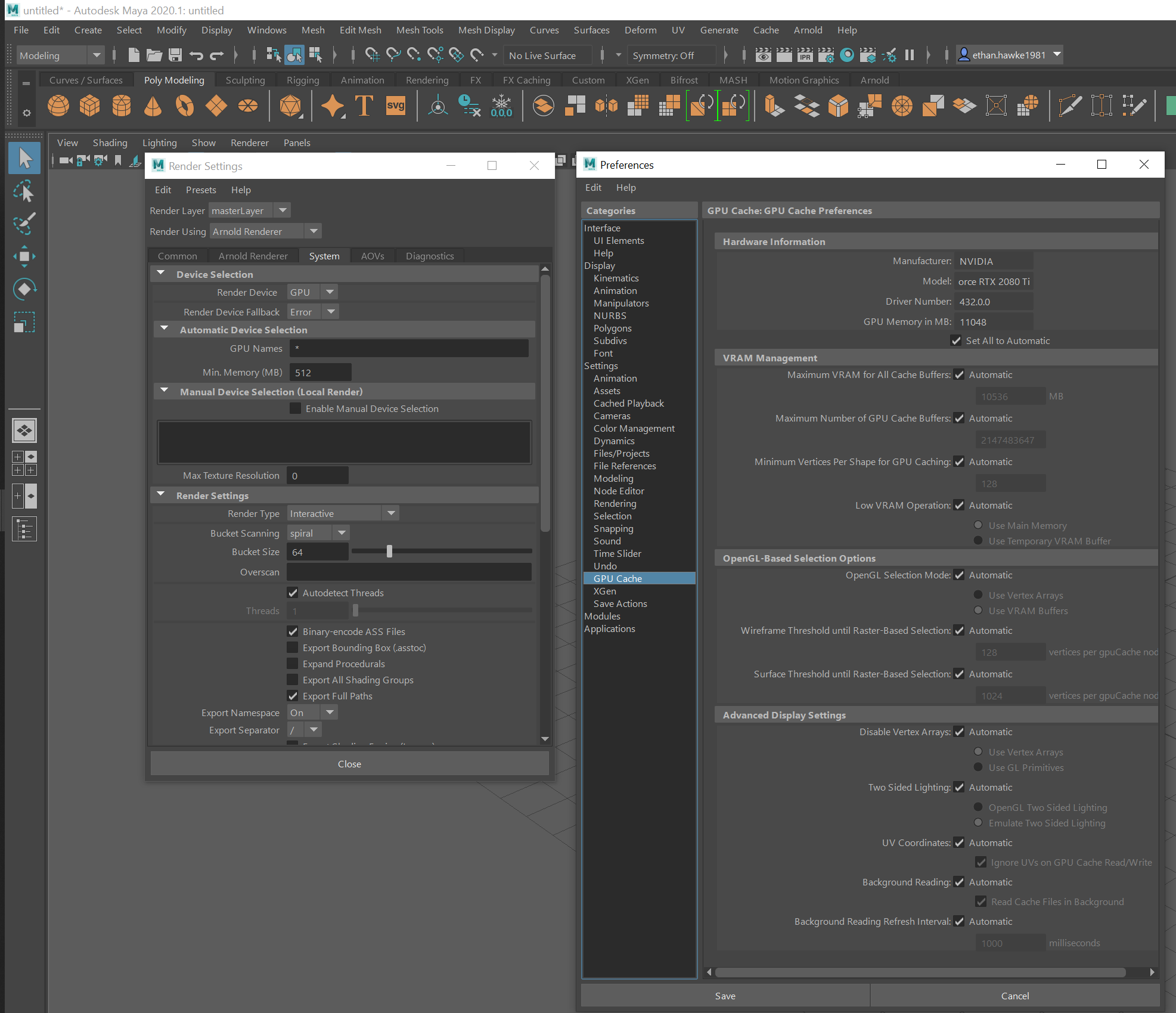This screenshot has height=1013, width=1176.
Task: Click the Close button in Render Settings
Action: tap(349, 764)
